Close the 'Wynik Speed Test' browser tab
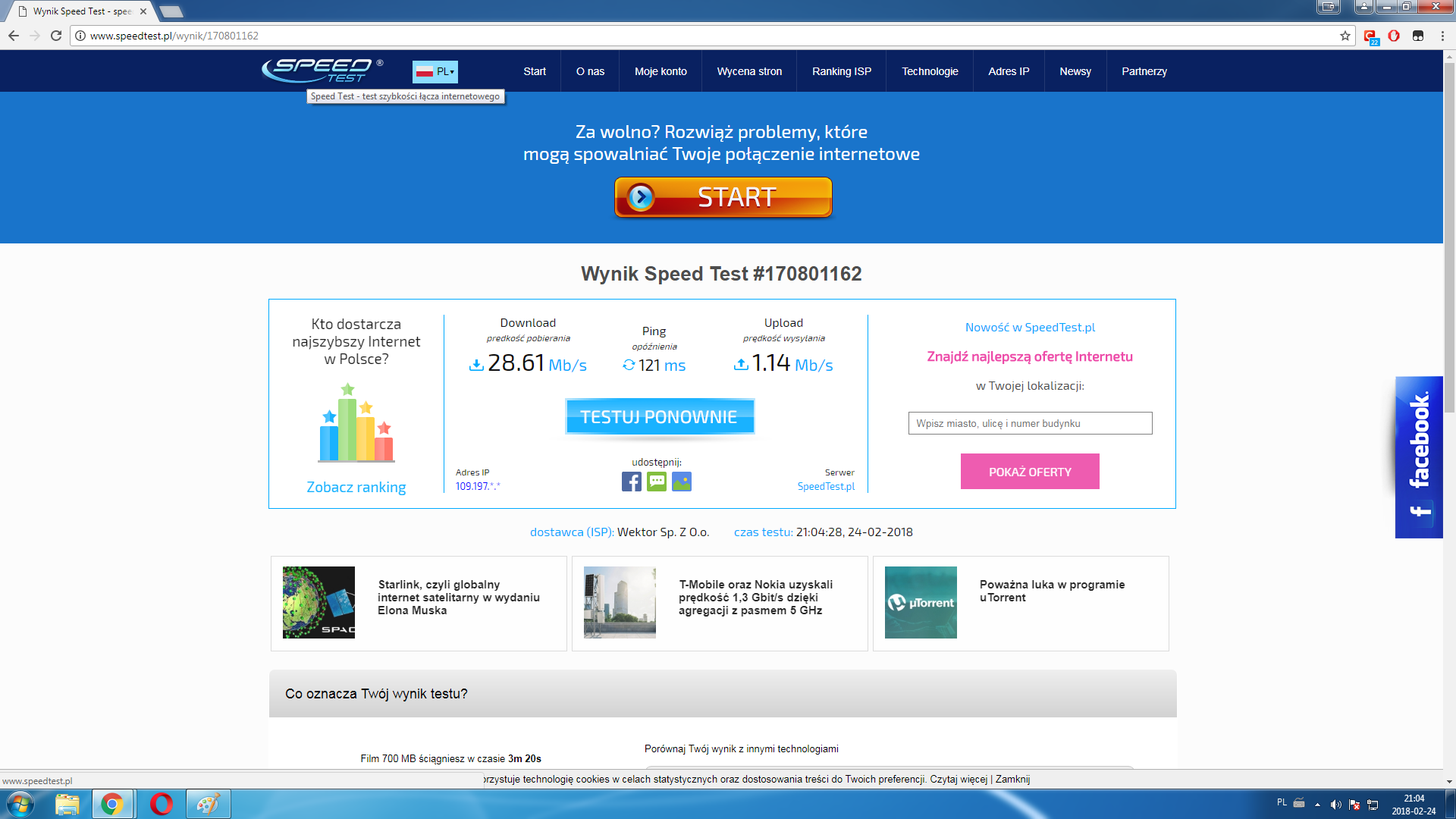This screenshot has height=819, width=1456. (143, 11)
